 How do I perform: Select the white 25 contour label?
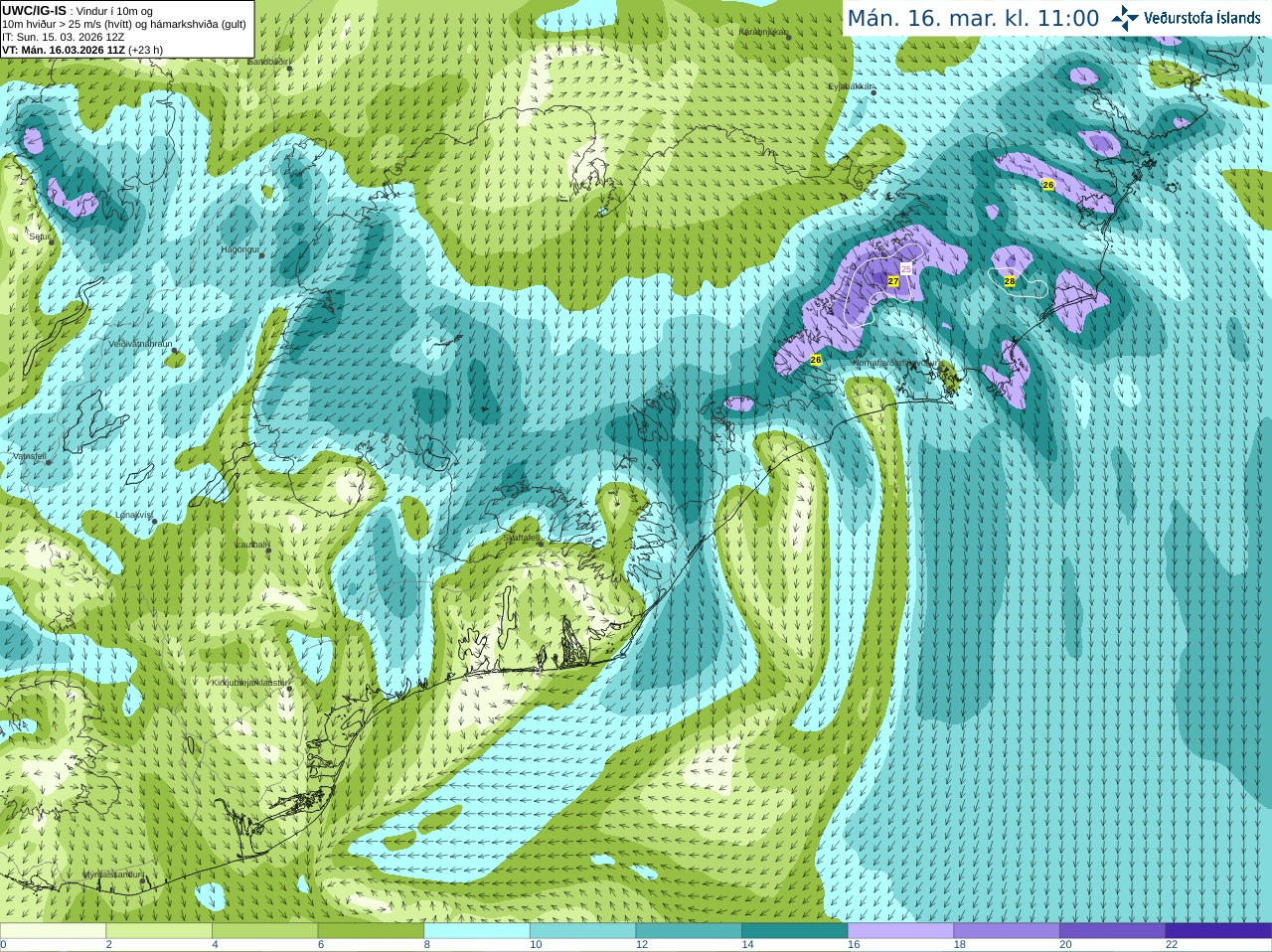coord(906,269)
